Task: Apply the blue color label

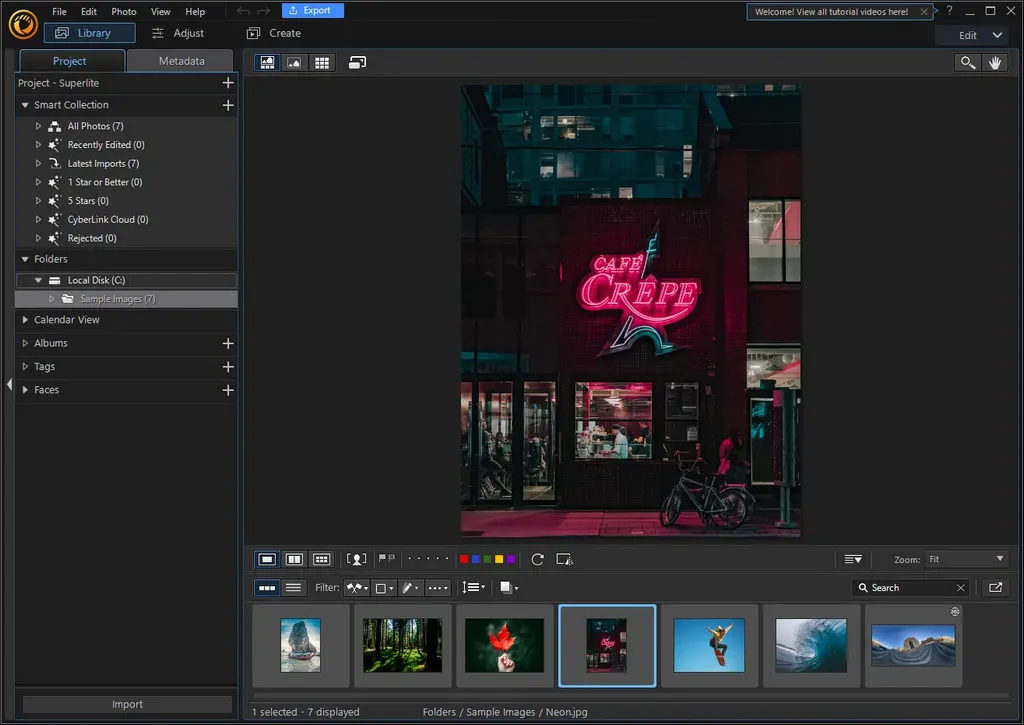Action: (476, 559)
